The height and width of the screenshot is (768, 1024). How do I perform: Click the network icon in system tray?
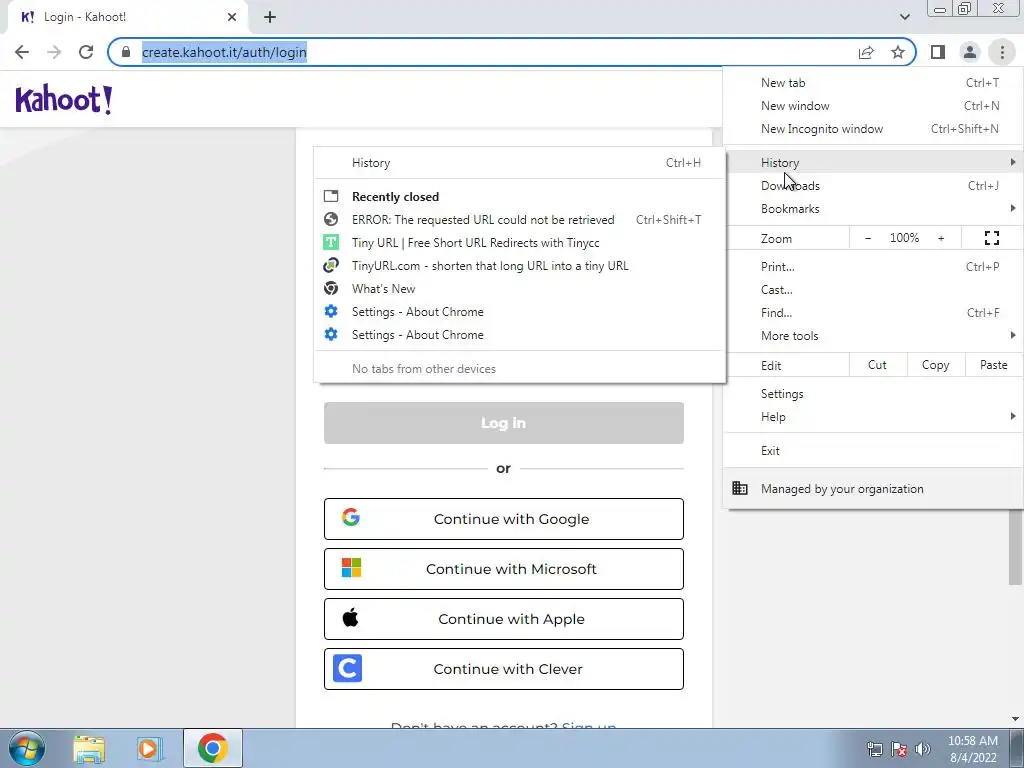874,749
